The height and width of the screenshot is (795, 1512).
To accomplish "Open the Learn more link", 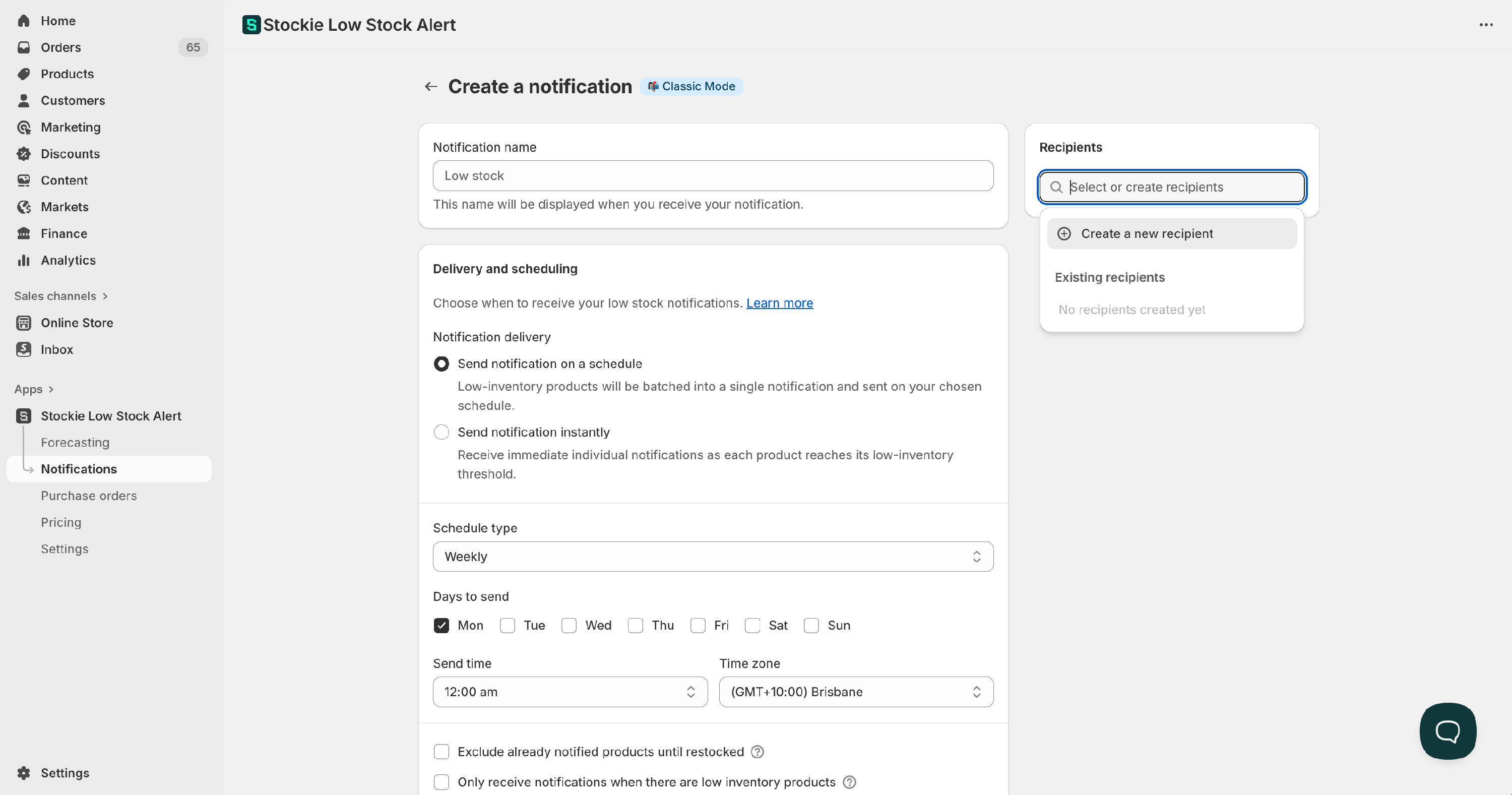I will click(779, 303).
